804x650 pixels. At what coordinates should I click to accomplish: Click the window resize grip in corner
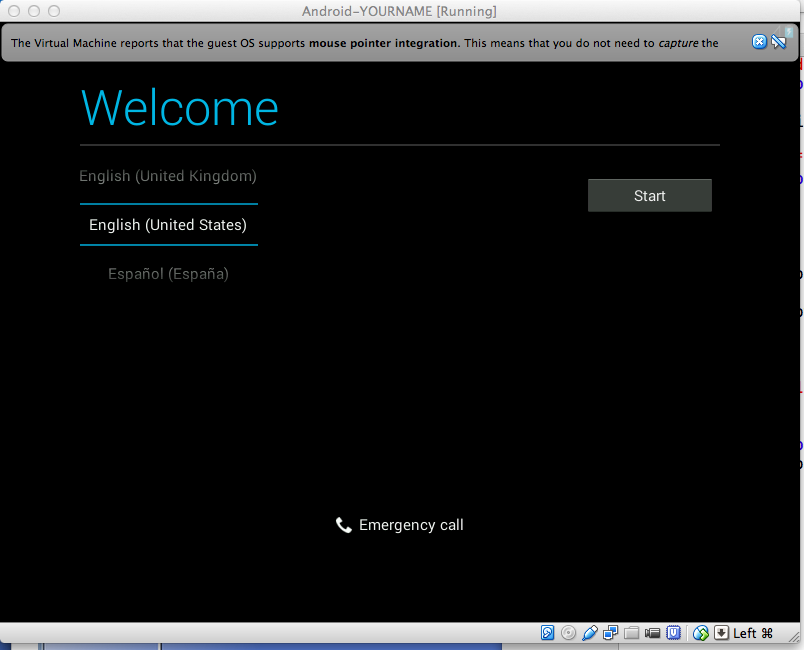[x=793, y=636]
